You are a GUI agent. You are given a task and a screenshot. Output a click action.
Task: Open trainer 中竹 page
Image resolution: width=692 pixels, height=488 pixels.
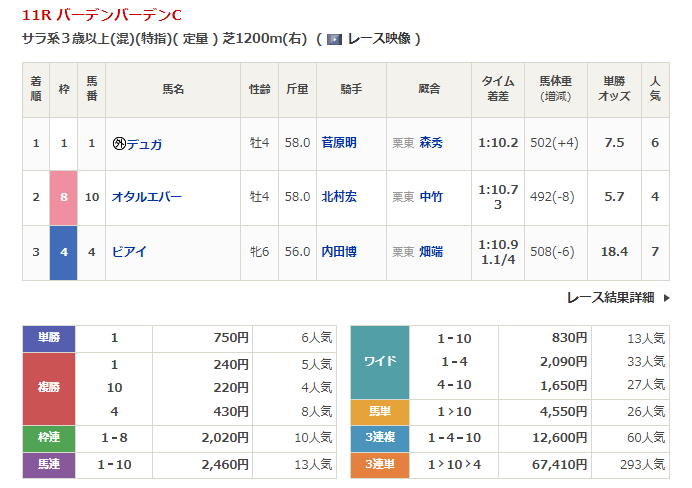(x=431, y=197)
